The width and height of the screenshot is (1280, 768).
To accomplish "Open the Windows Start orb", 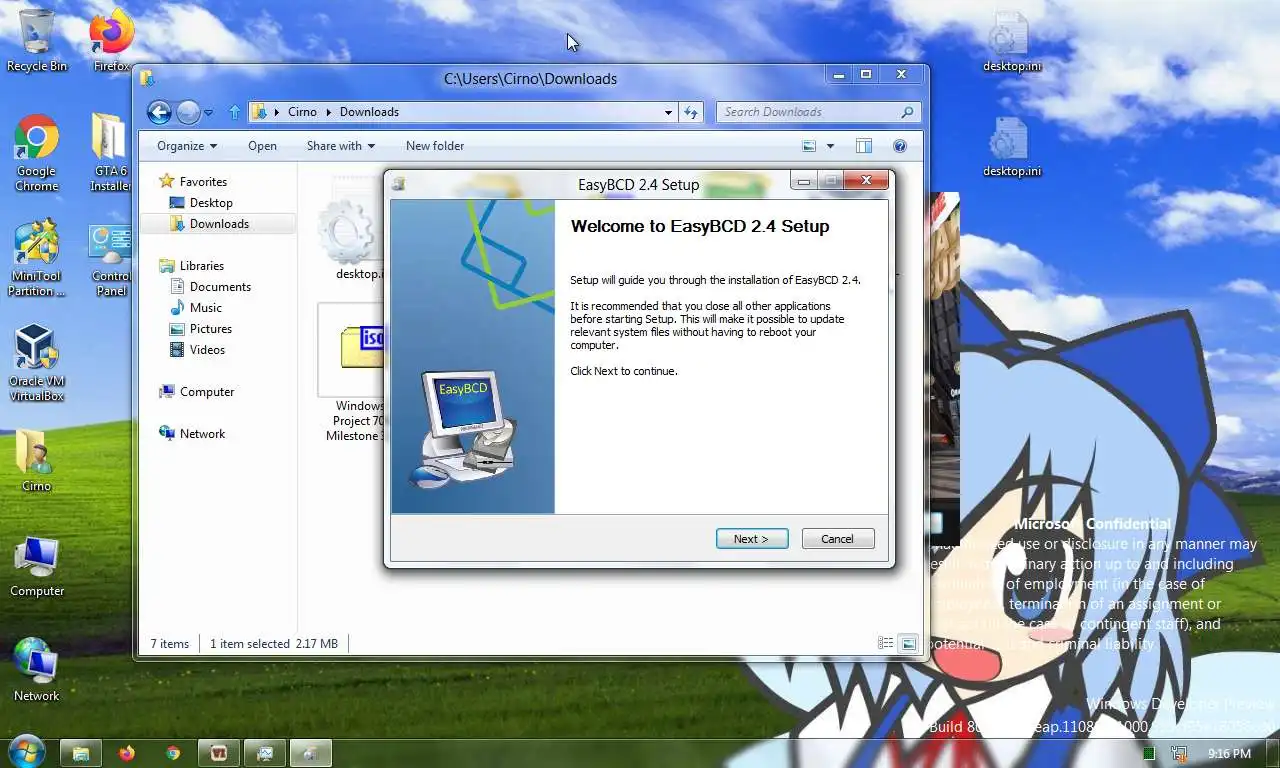I will (26, 751).
